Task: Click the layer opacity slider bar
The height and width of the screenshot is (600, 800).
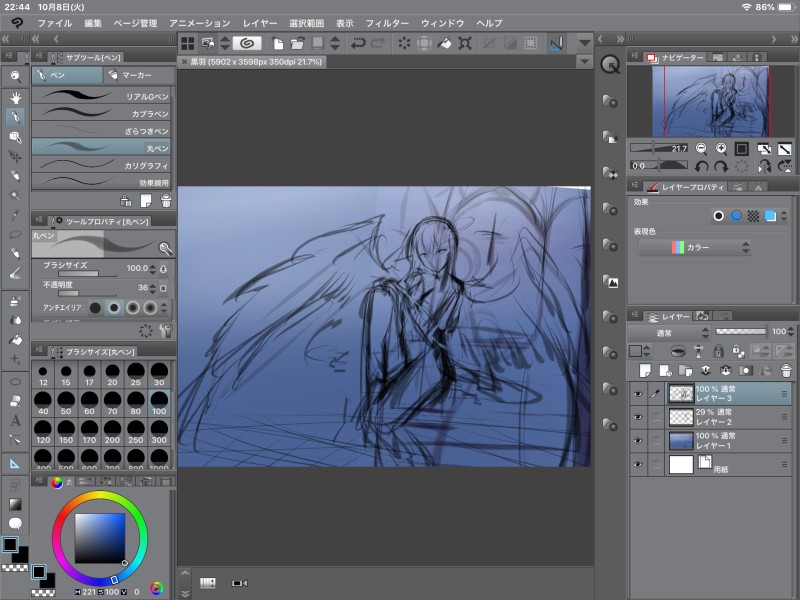Action: (740, 332)
